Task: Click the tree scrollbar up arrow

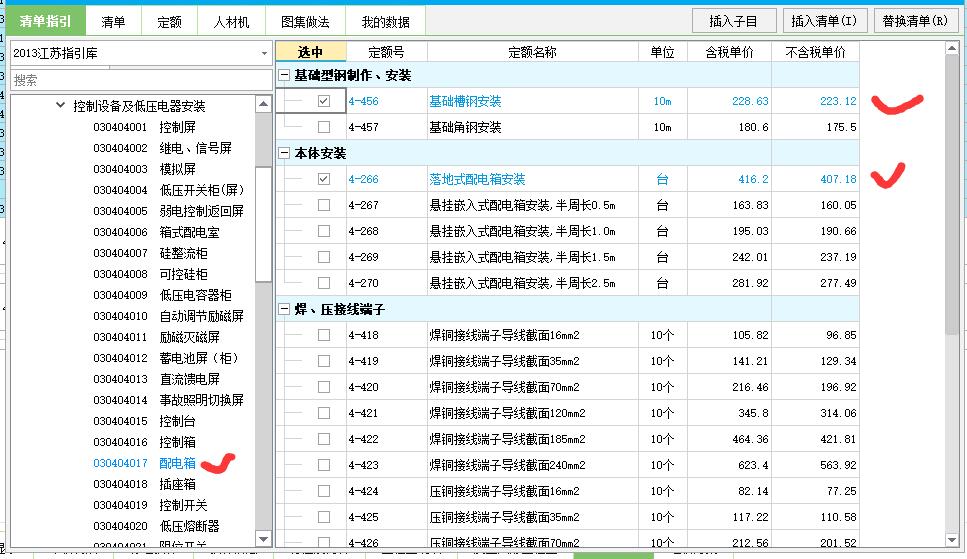Action: 263,104
